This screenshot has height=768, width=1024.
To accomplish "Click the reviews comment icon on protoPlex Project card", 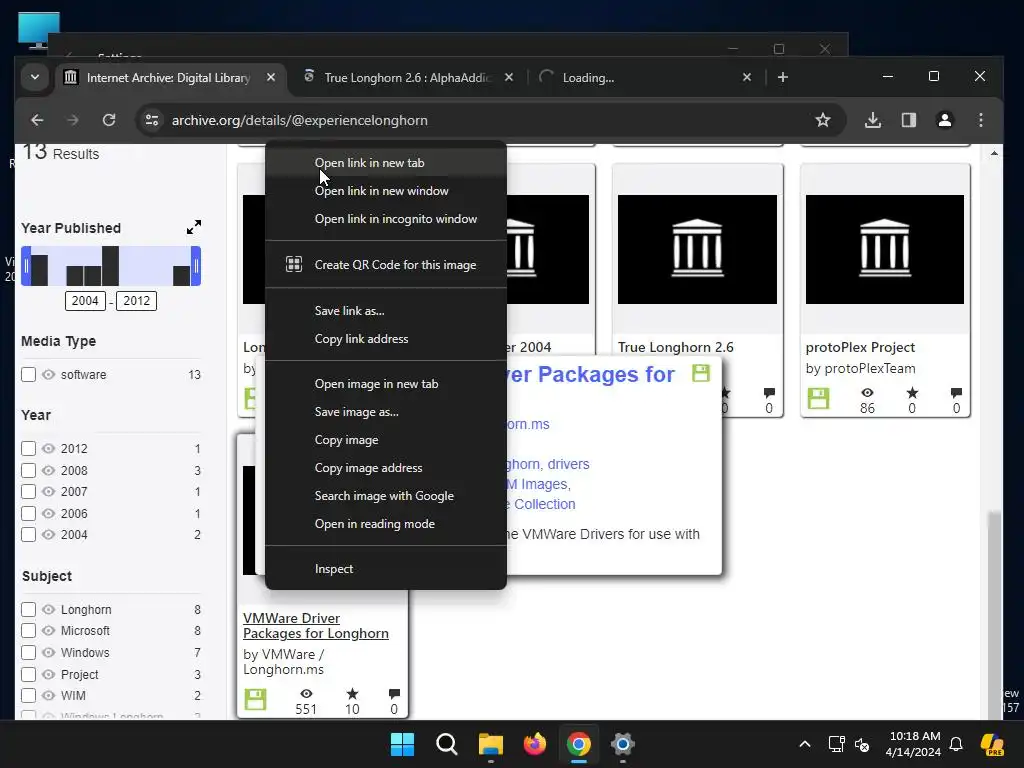I will point(956,392).
